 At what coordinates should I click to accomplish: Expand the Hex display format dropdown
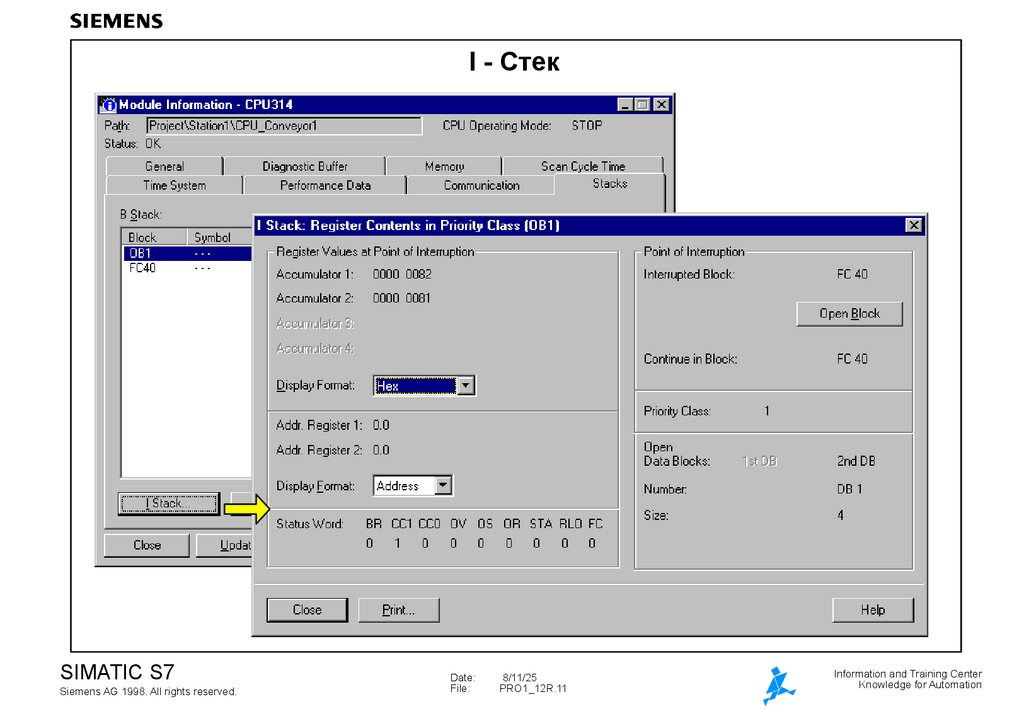point(465,386)
